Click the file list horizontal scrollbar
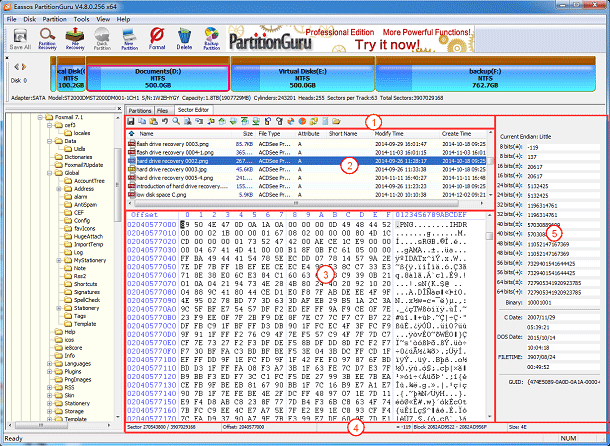The height and width of the screenshot is (446, 610). coord(296,203)
